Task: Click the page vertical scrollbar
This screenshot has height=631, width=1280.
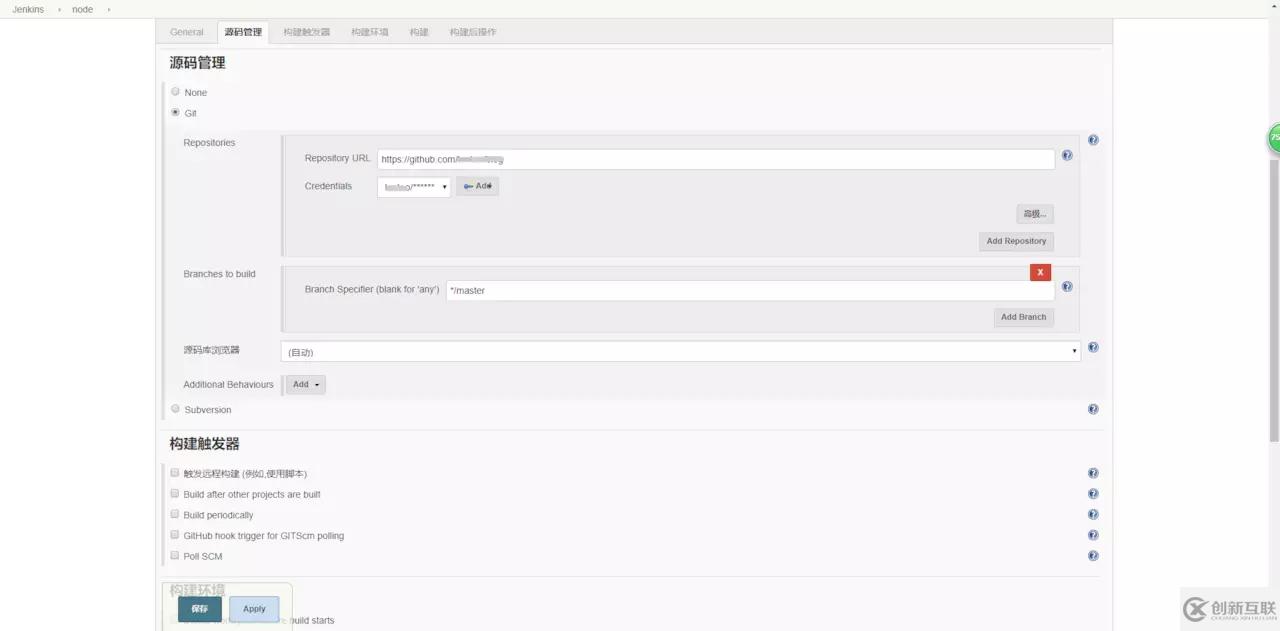Action: [1274, 300]
